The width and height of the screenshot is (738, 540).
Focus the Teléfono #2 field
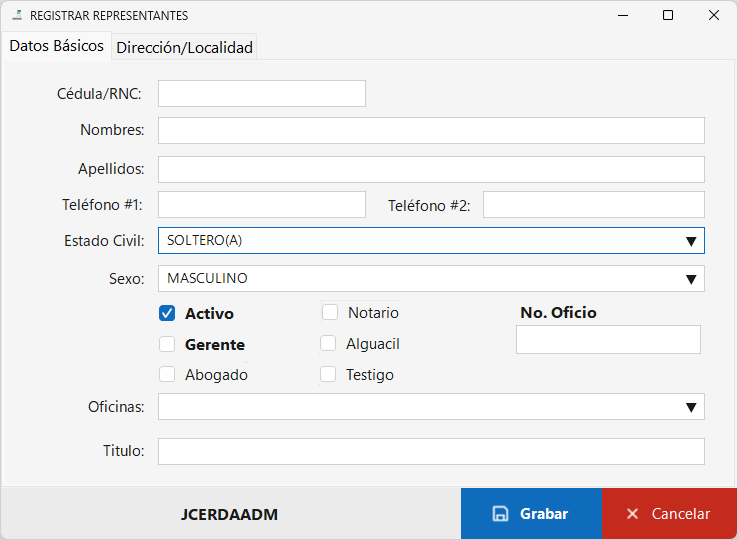[594, 204]
